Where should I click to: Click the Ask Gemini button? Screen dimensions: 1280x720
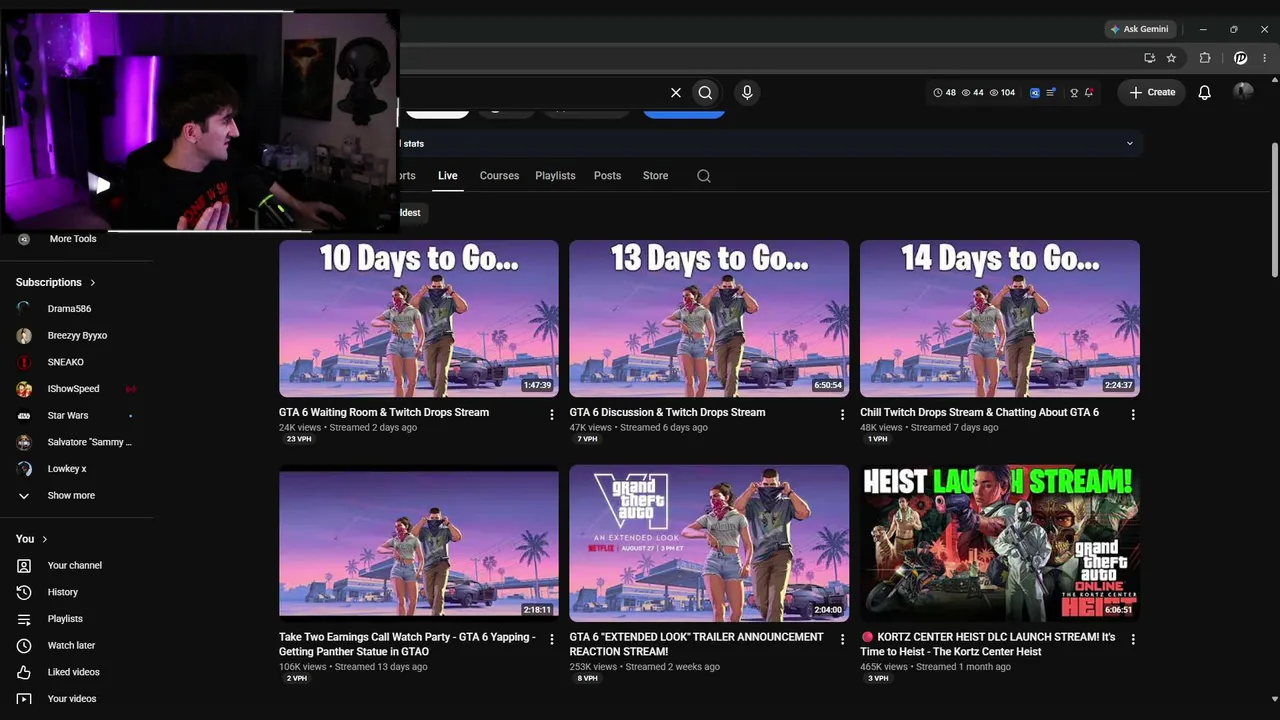point(1139,29)
